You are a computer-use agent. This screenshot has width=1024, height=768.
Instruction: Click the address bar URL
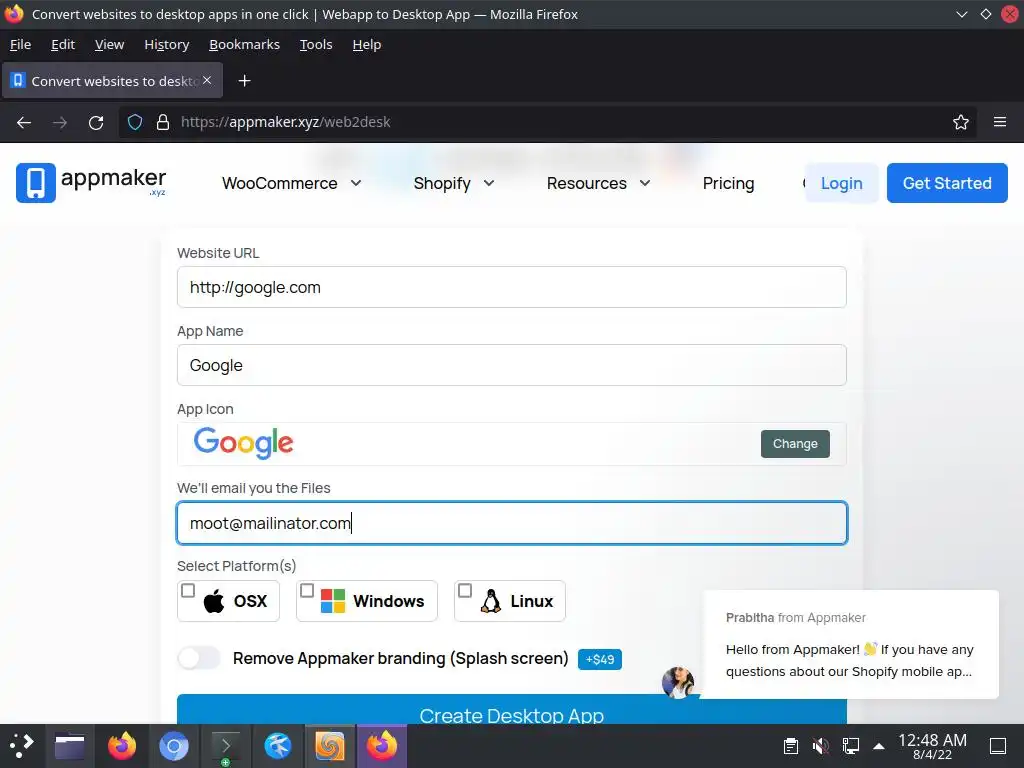click(x=285, y=122)
